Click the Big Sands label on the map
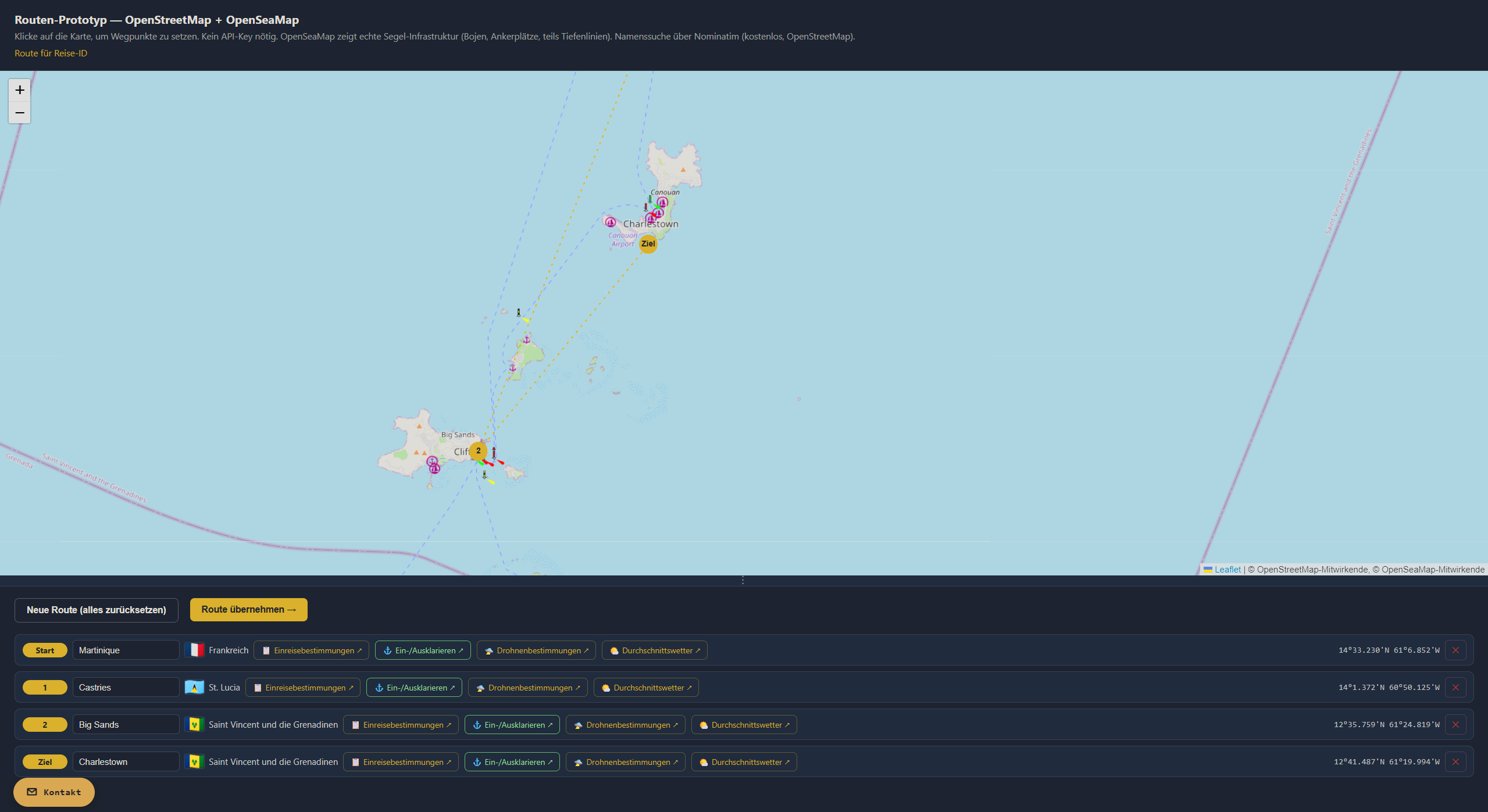This screenshot has width=1488, height=812. pyautogui.click(x=458, y=434)
